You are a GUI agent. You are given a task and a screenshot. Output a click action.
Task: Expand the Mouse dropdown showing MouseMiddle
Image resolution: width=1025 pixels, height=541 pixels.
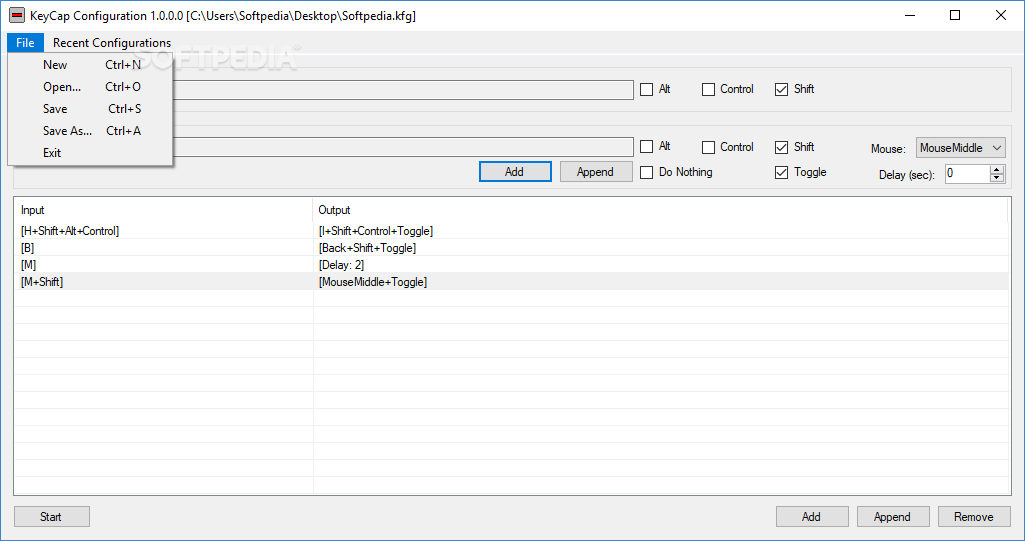(960, 148)
